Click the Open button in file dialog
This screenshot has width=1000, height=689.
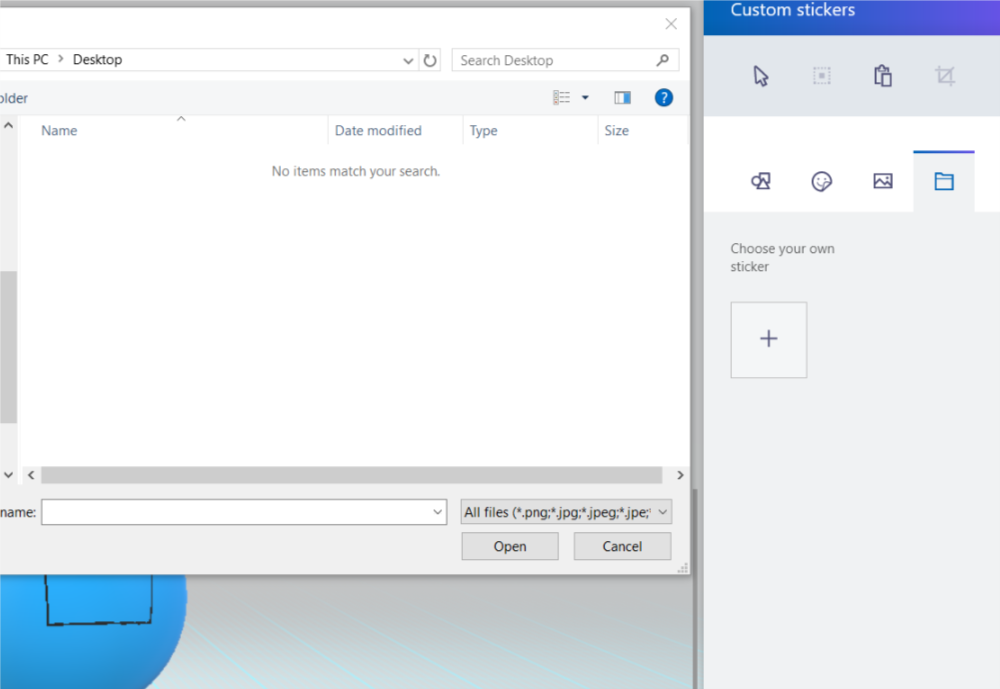coord(510,546)
